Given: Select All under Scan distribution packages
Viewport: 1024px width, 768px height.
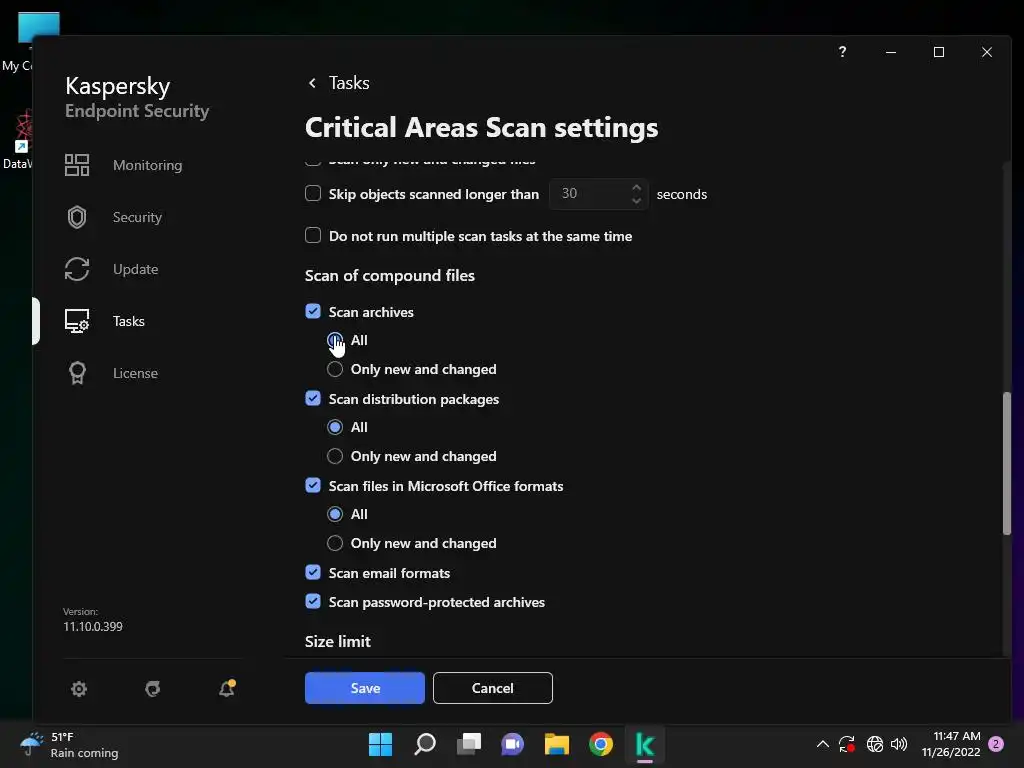Looking at the screenshot, I should pyautogui.click(x=335, y=427).
